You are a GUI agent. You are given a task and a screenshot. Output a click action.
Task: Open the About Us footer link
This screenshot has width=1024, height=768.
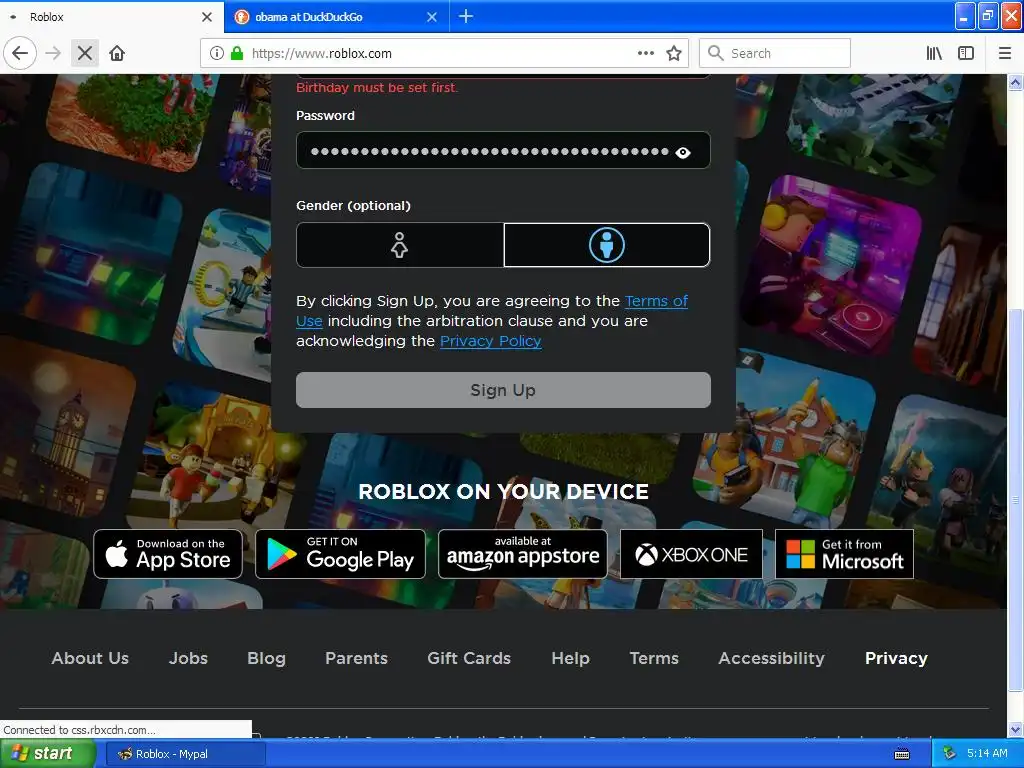point(90,658)
